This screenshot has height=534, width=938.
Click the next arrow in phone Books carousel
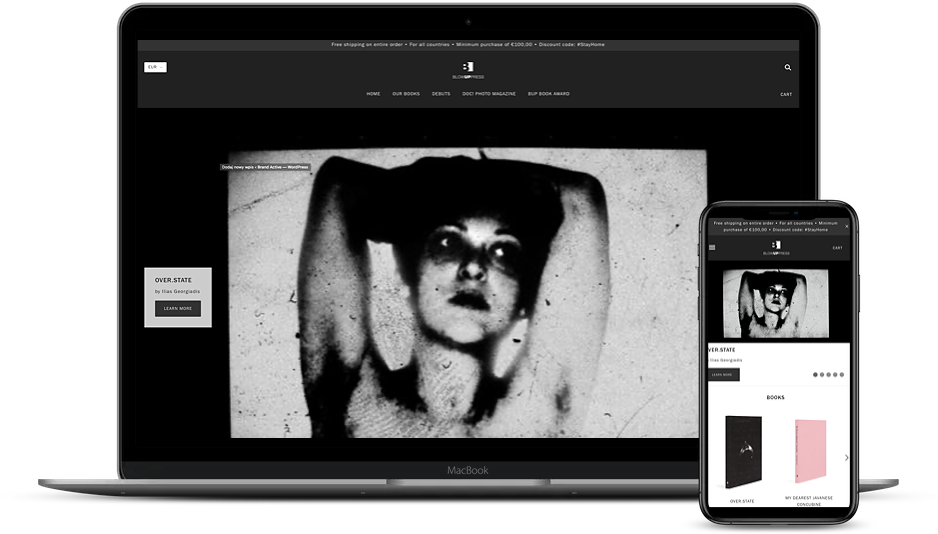tap(846, 458)
